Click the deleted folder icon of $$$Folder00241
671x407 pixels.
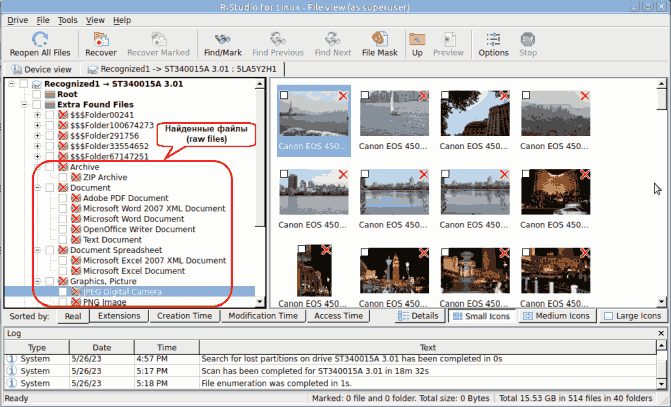63,115
